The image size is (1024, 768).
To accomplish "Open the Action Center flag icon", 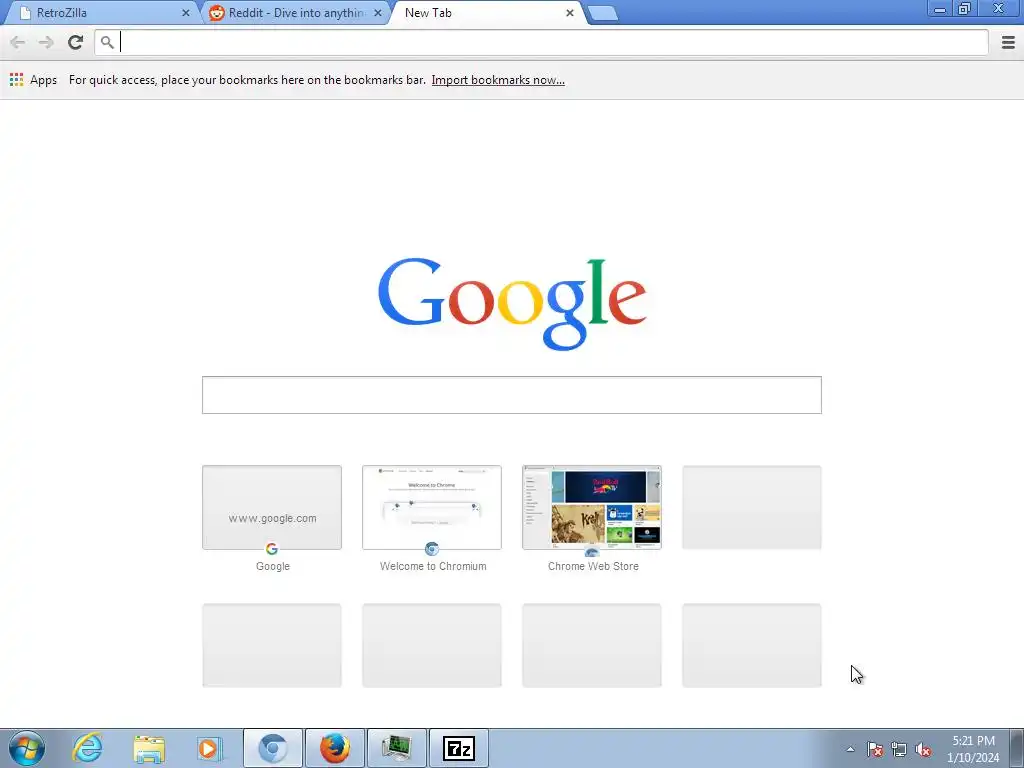I will point(875,749).
